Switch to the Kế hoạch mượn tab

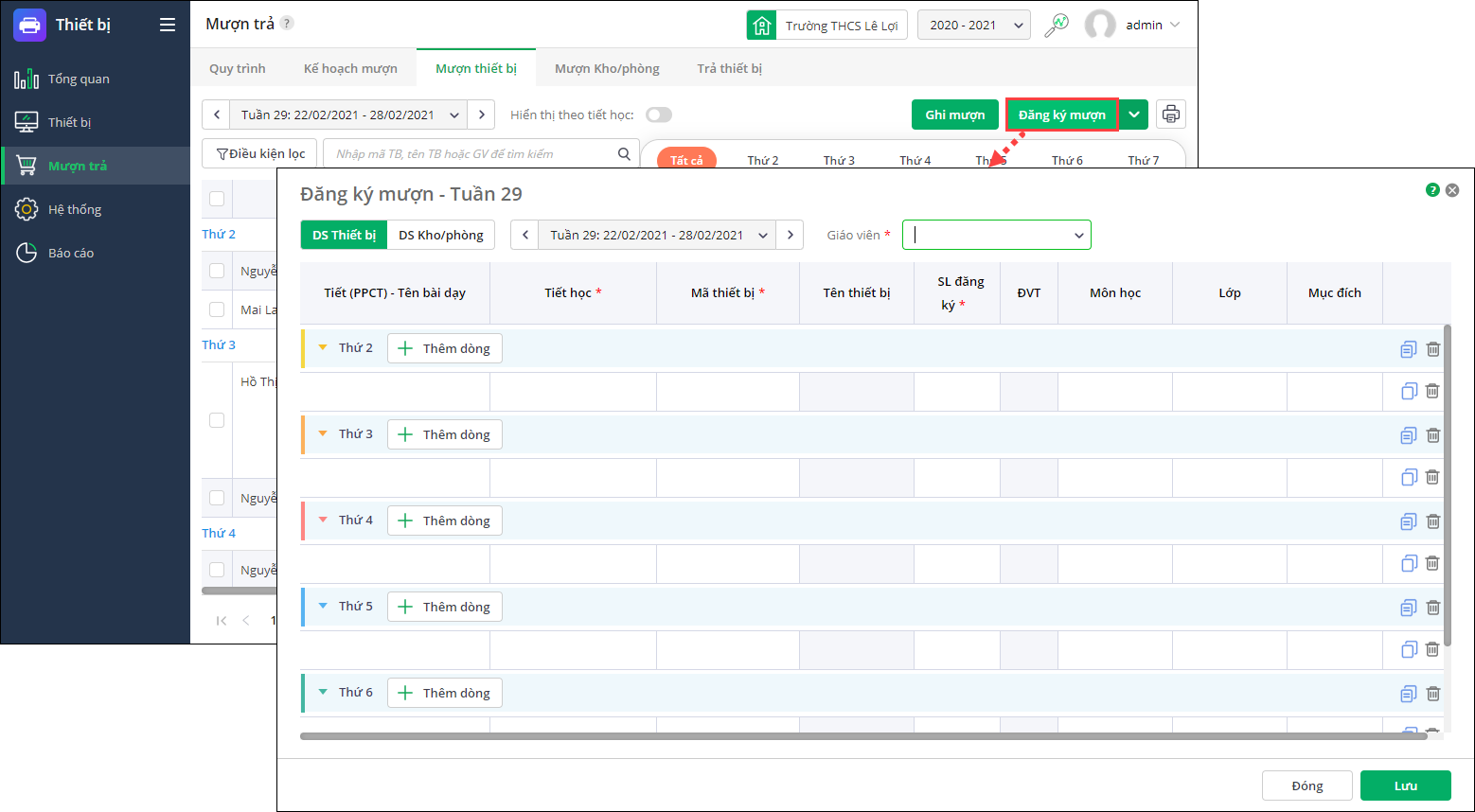click(x=350, y=68)
